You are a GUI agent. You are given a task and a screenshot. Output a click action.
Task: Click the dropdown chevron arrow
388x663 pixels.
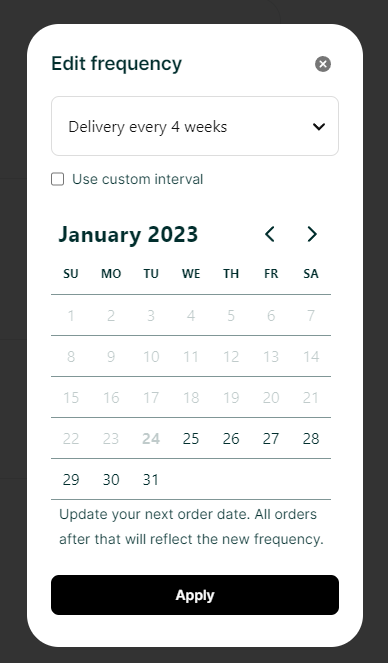click(319, 126)
